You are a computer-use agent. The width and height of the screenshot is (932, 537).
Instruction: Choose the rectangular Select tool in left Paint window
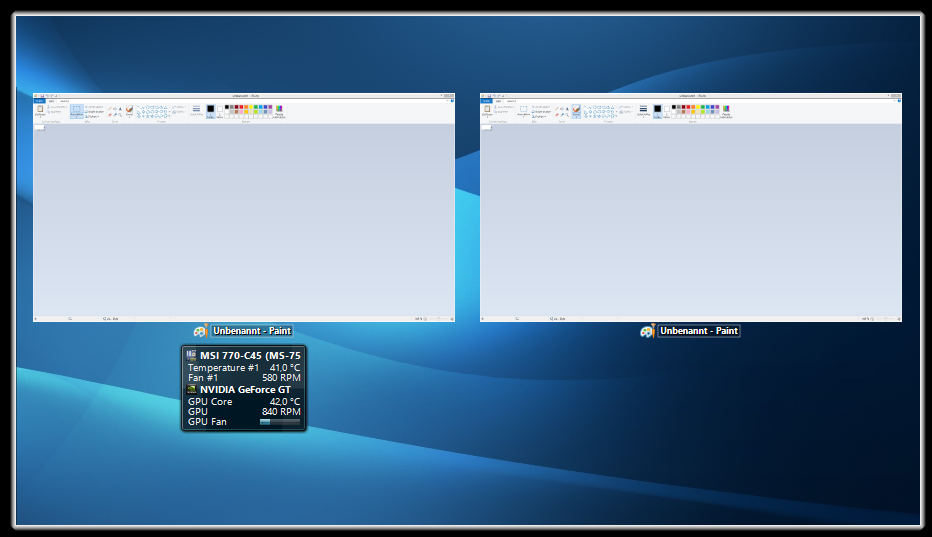click(x=77, y=111)
